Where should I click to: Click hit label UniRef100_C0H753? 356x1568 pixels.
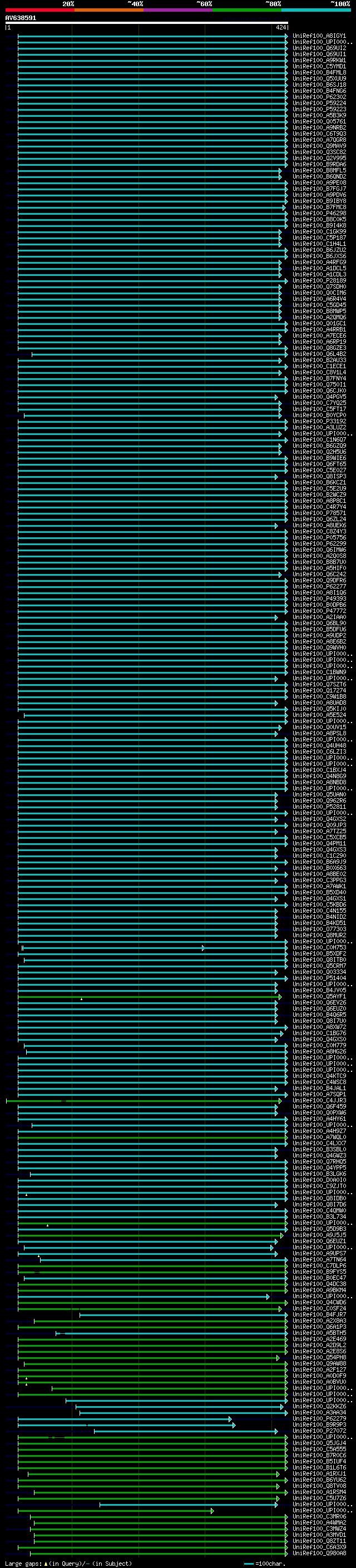pyautogui.click(x=319, y=947)
